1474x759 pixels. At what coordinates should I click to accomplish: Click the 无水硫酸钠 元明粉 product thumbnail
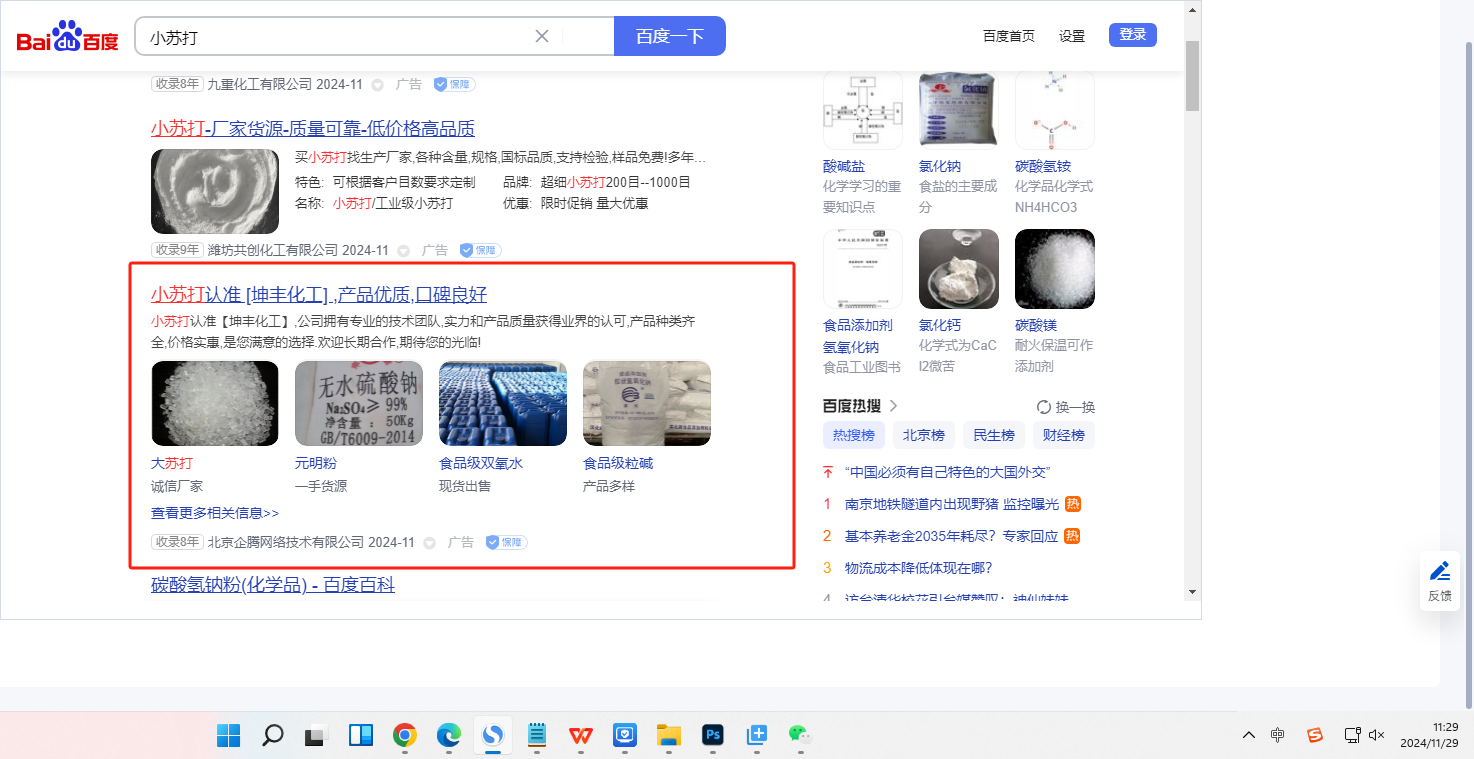coord(359,403)
